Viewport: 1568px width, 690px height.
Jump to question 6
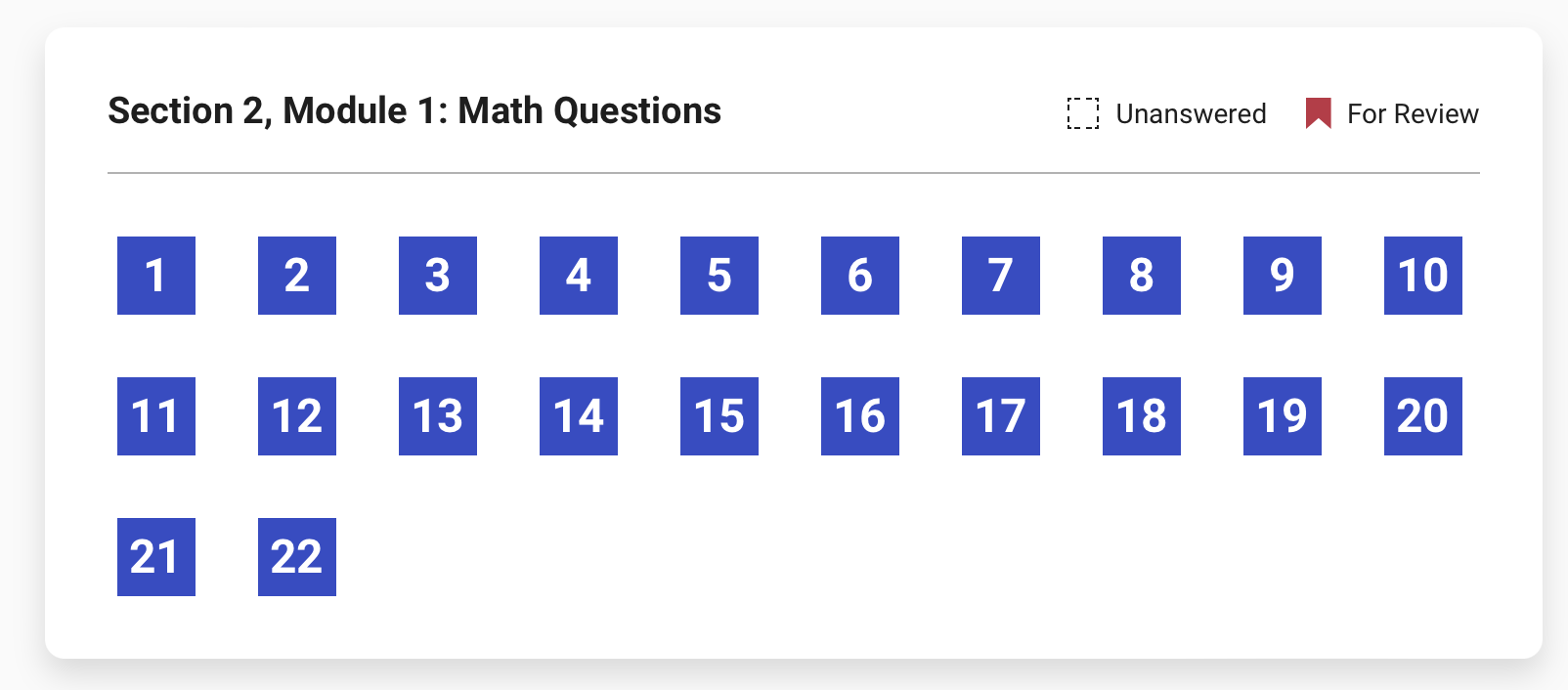pyautogui.click(x=859, y=276)
